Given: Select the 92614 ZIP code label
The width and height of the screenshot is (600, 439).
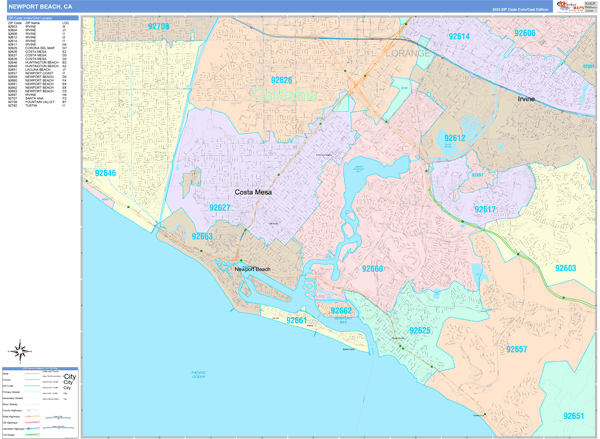Looking at the screenshot, I should pos(459,36).
